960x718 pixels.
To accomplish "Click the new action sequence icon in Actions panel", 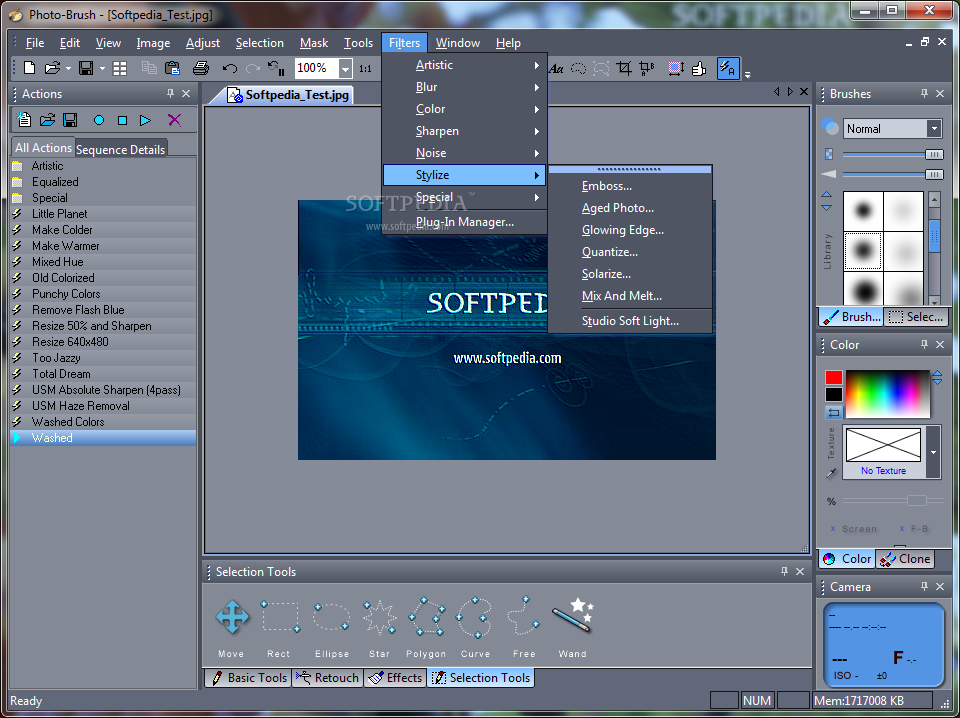I will tap(24, 120).
